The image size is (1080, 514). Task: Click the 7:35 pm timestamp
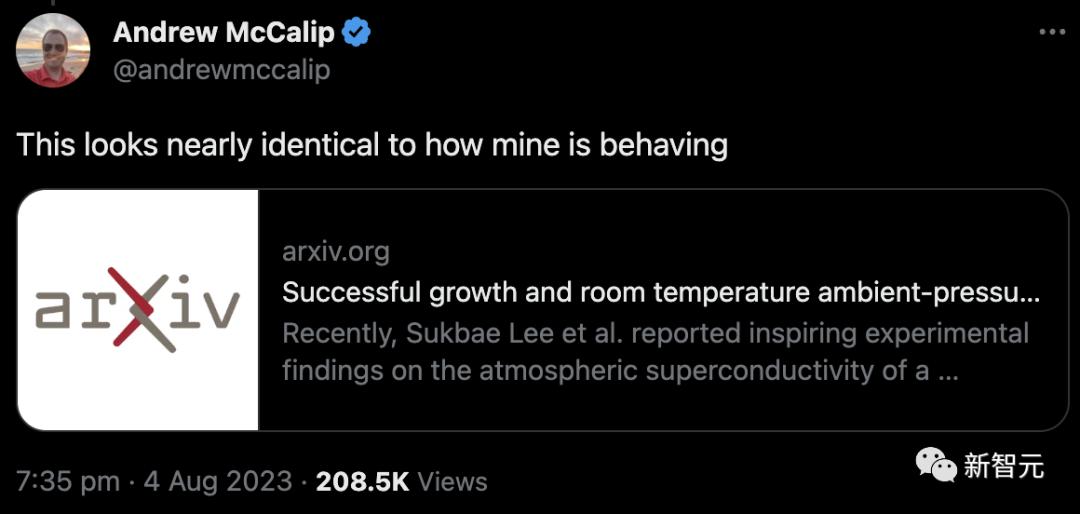coord(68,481)
